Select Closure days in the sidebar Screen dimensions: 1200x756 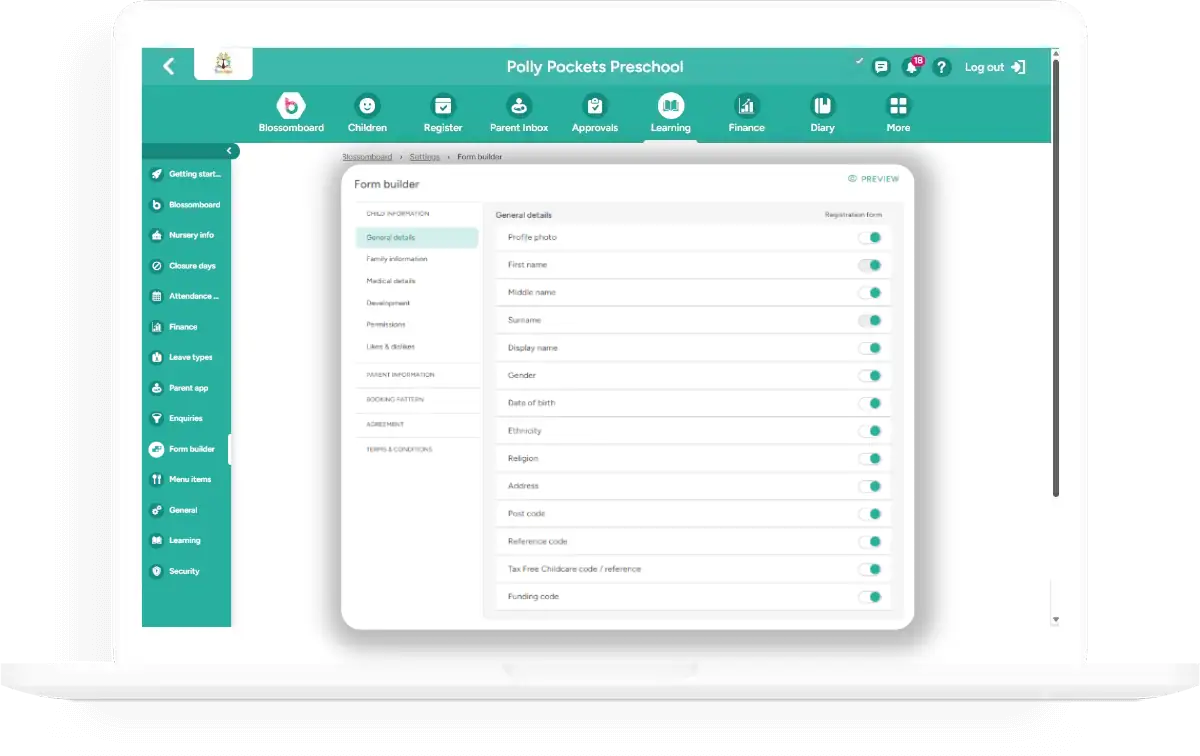click(191, 266)
